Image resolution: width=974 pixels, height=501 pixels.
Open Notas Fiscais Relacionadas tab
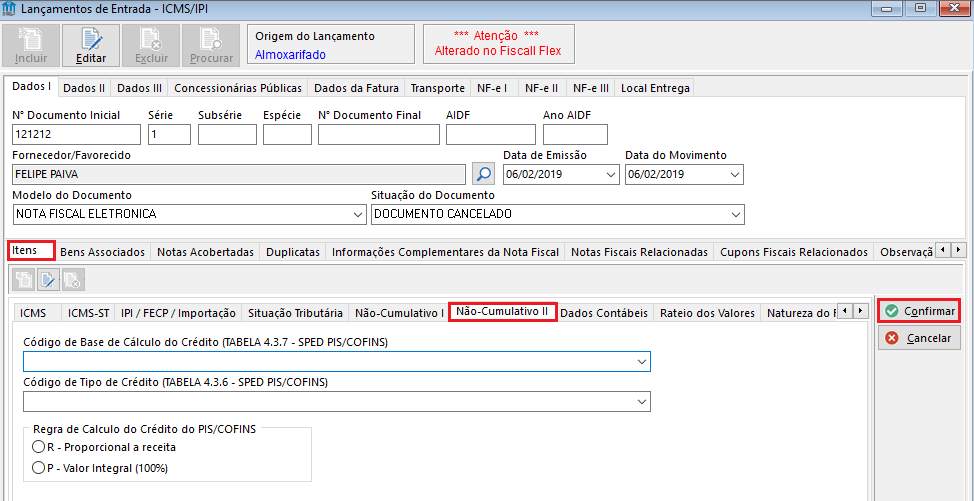tap(639, 252)
